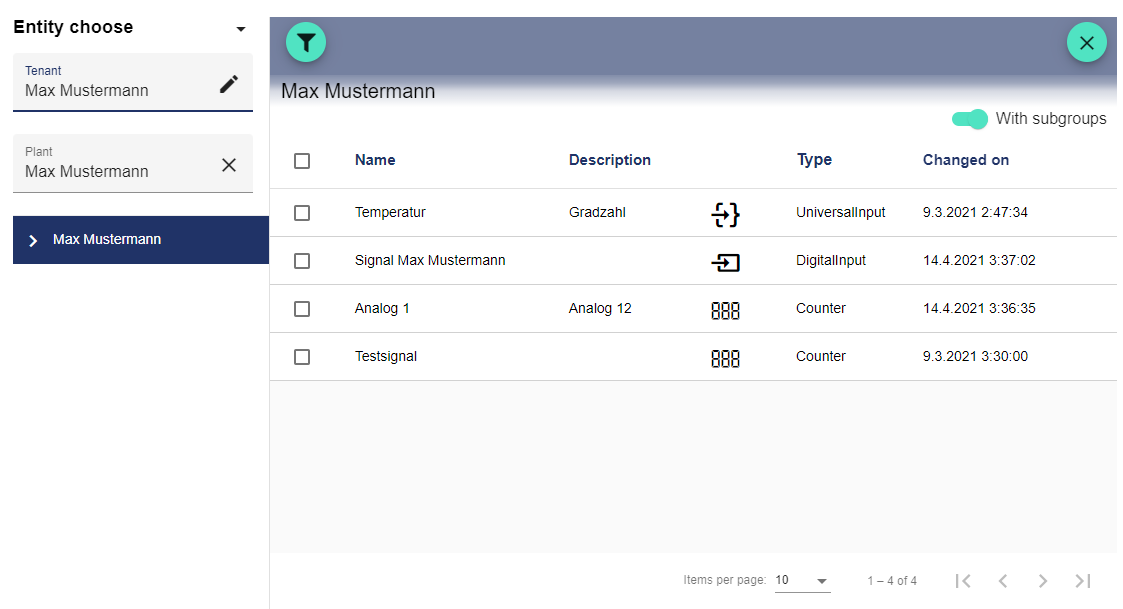Select the Analog 1 row checkbox
1123x609 pixels.
coord(302,309)
